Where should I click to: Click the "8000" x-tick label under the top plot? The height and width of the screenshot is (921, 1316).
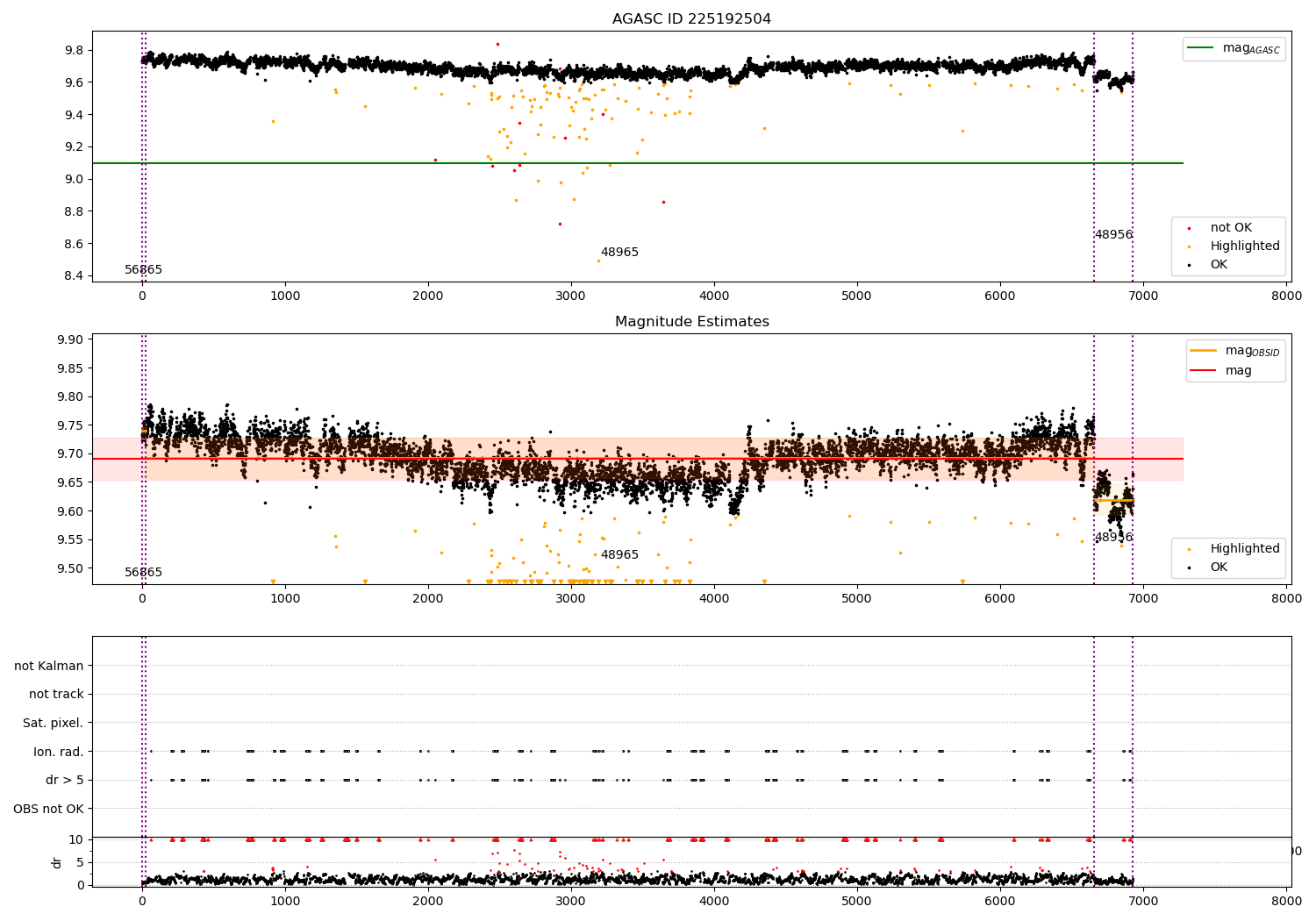[1286, 296]
